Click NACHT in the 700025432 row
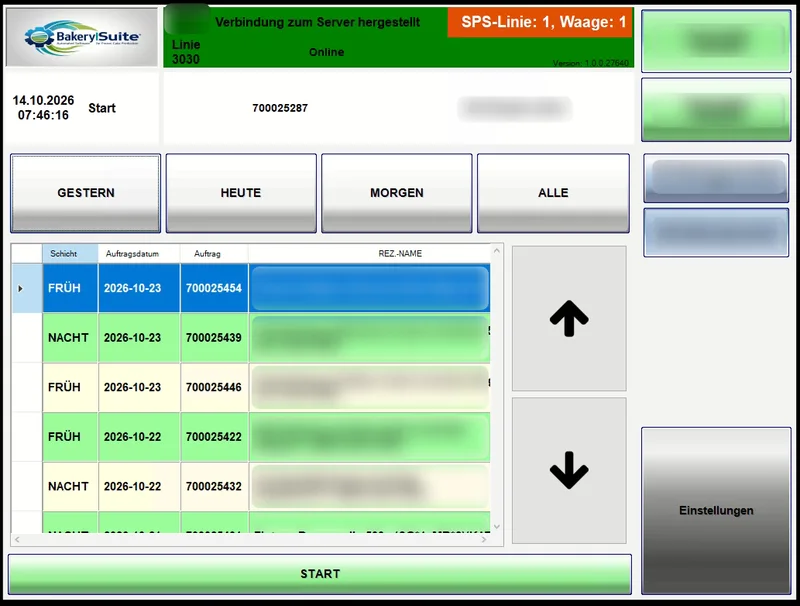 [x=68, y=486]
